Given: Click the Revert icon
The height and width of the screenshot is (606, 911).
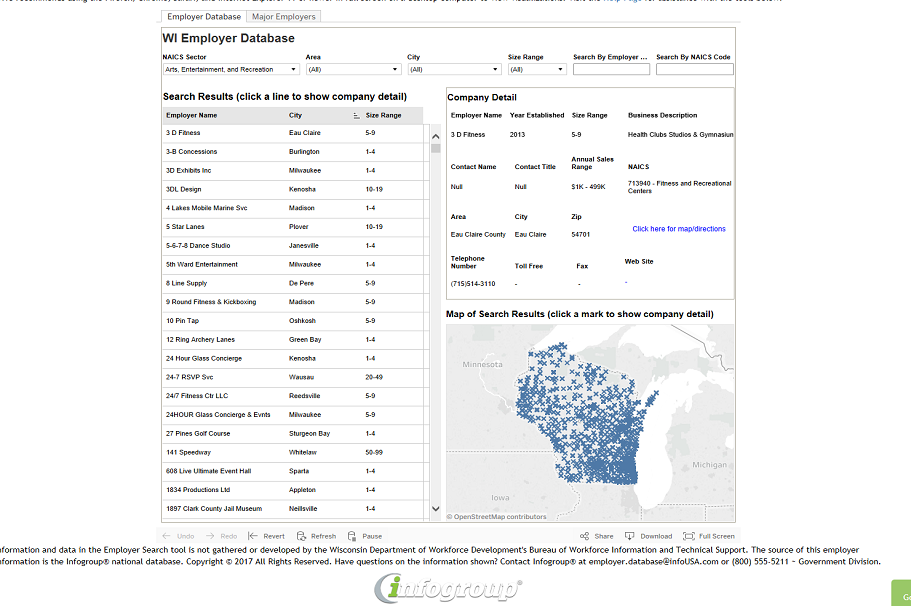Looking at the screenshot, I should [253, 536].
